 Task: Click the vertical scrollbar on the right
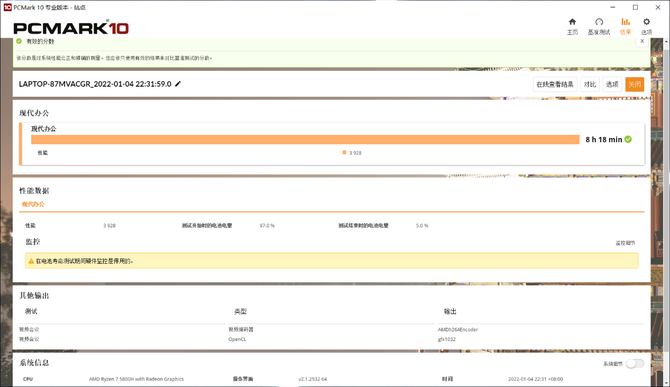pyautogui.click(x=666, y=212)
